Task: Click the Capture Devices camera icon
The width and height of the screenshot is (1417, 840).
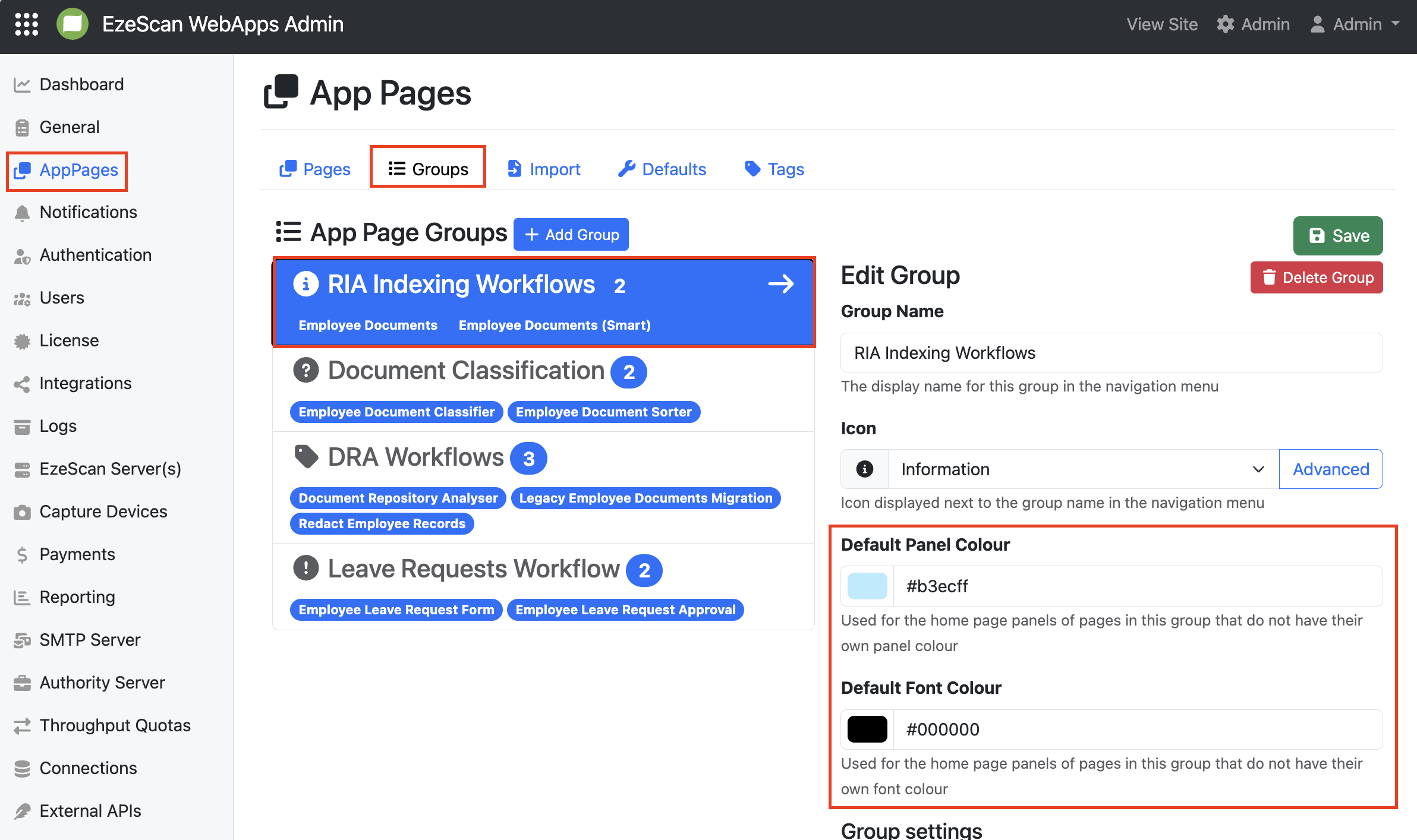Action: click(x=22, y=512)
